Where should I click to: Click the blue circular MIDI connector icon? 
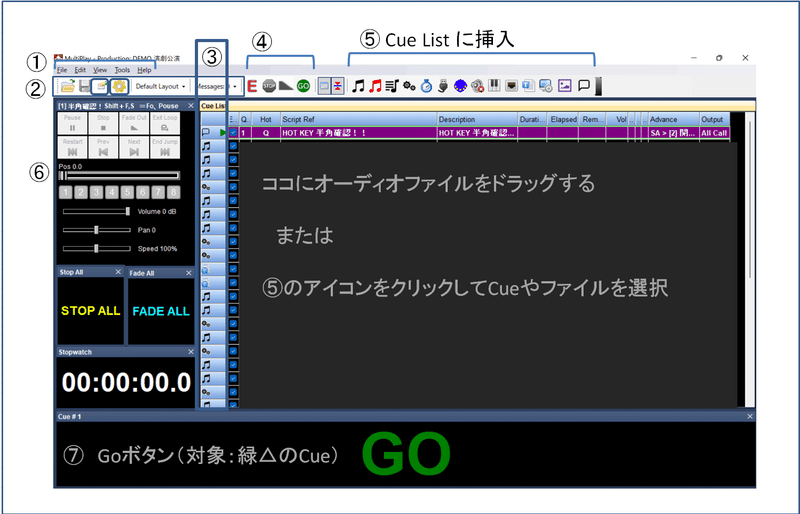pos(460,86)
